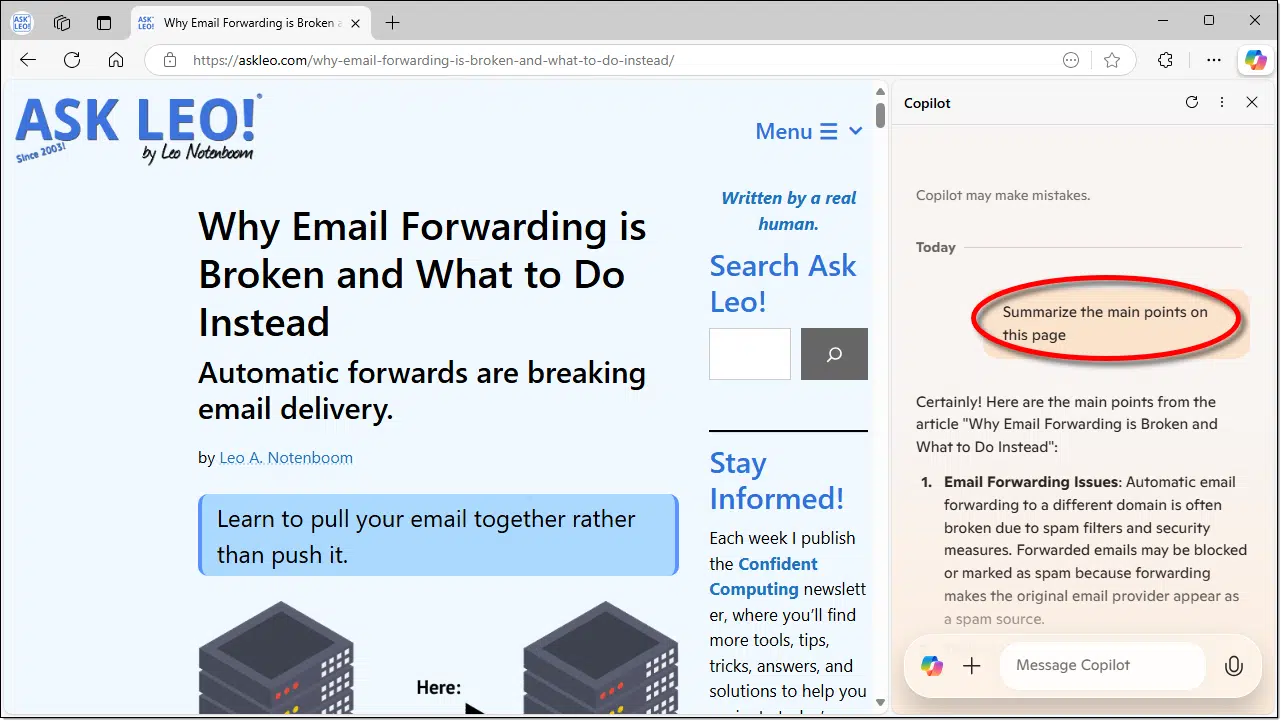Add this page to favorites star
The height and width of the screenshot is (723, 1283).
1112,60
